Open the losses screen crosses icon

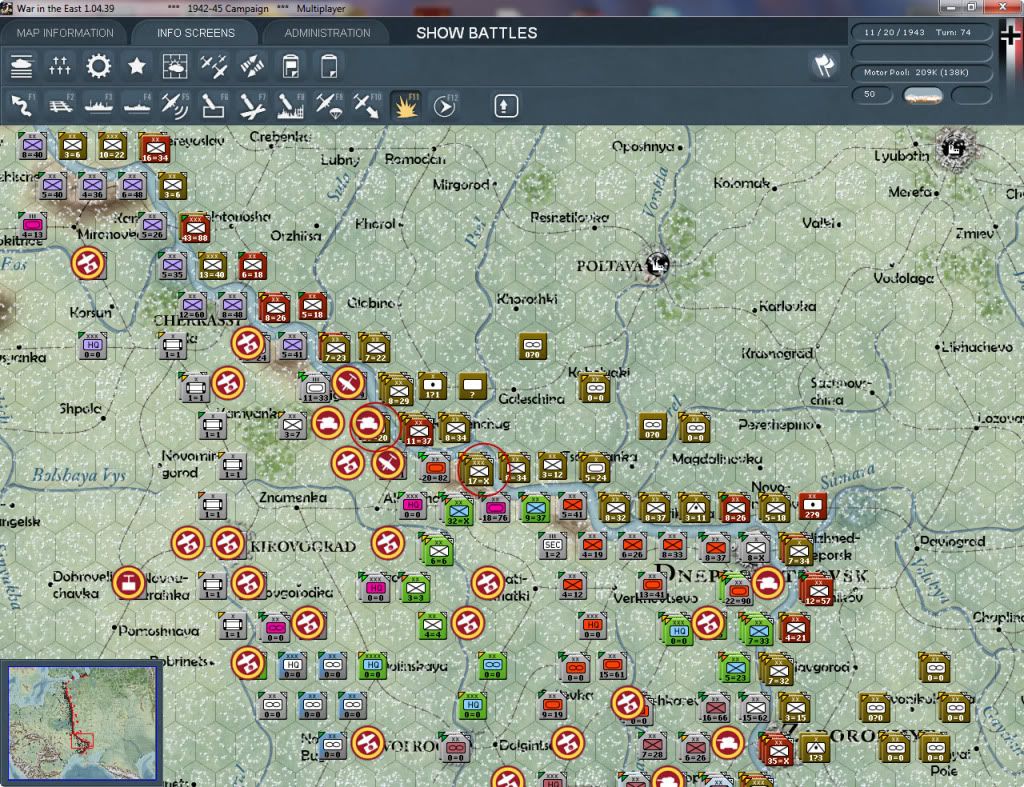pos(59,67)
